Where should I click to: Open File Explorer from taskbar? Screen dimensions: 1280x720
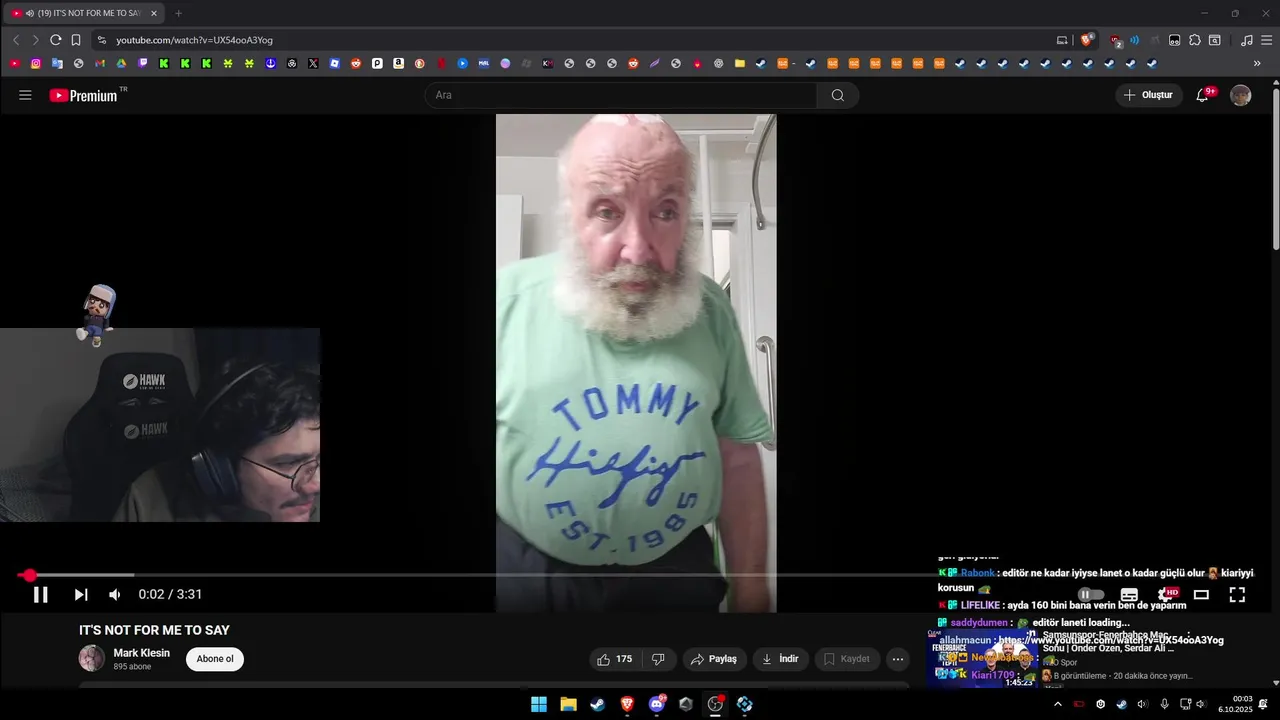pyautogui.click(x=568, y=704)
